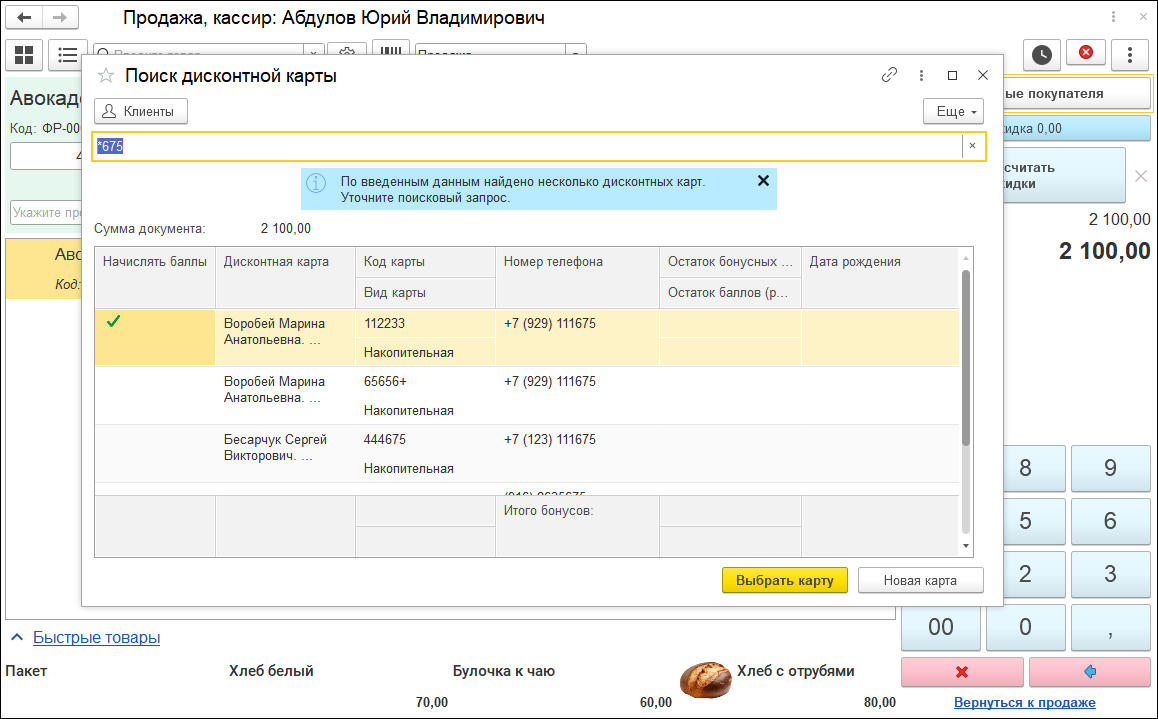Click the back navigation arrow

[x=24, y=18]
